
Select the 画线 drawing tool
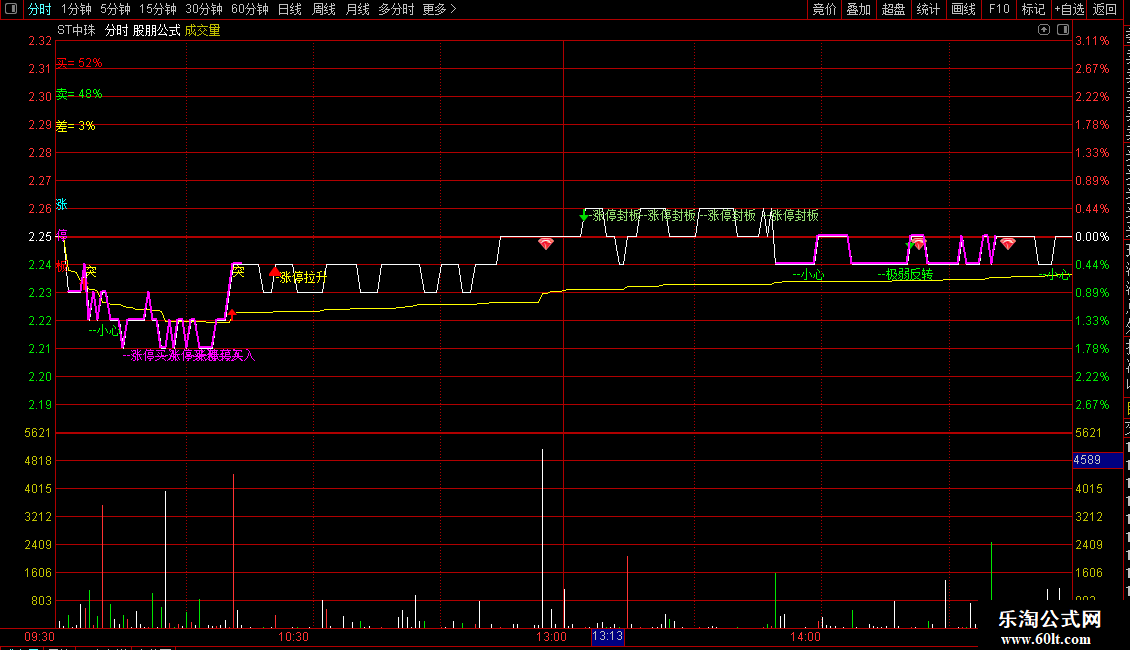pos(964,9)
